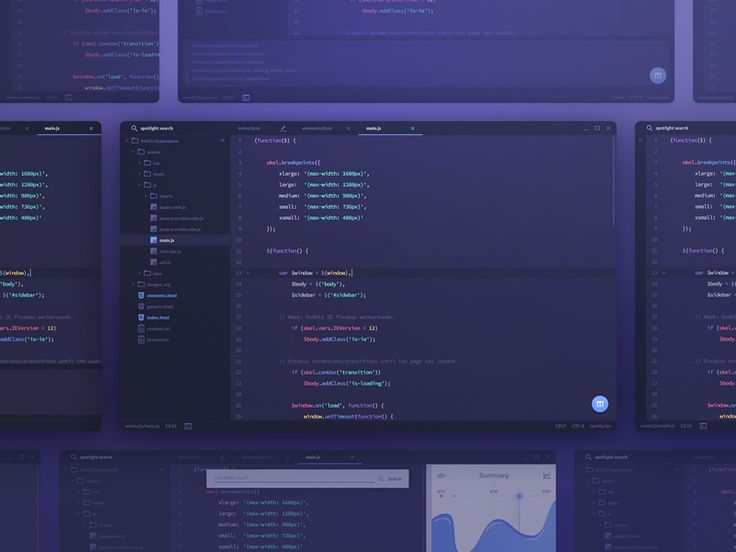Click the pencil edit icon beside index.html tab

coord(283,128)
